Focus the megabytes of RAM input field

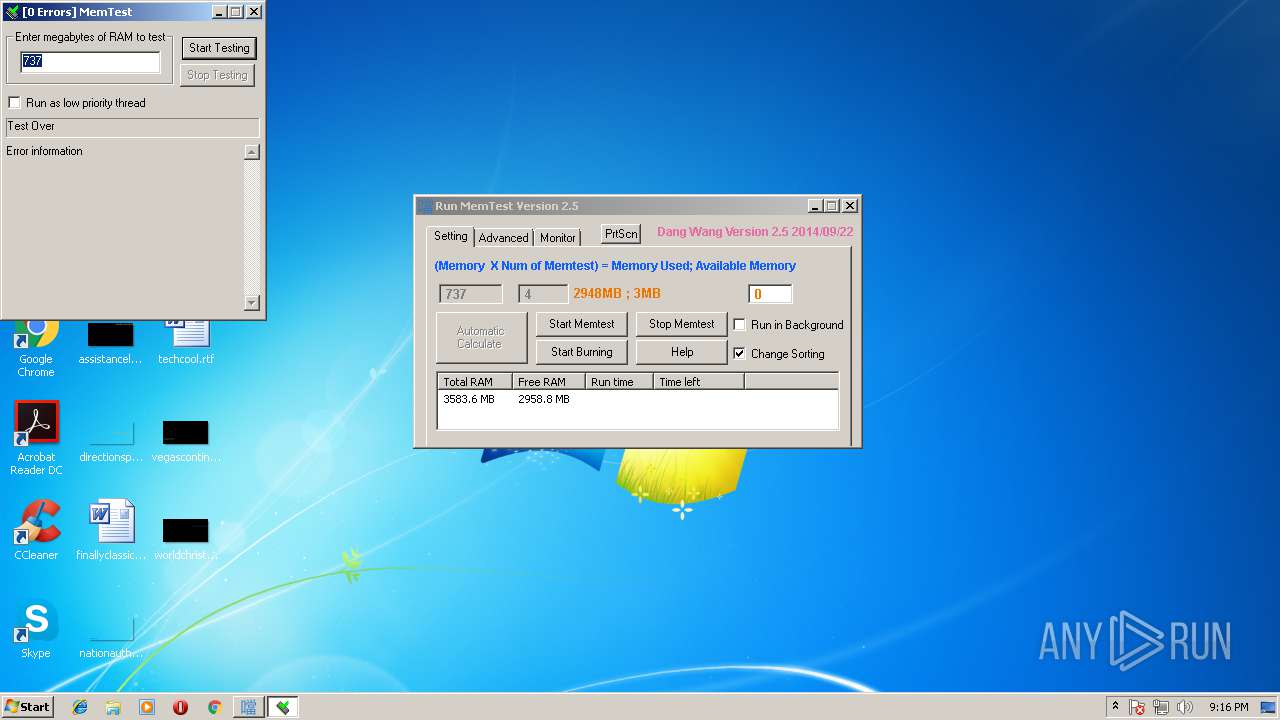(90, 62)
